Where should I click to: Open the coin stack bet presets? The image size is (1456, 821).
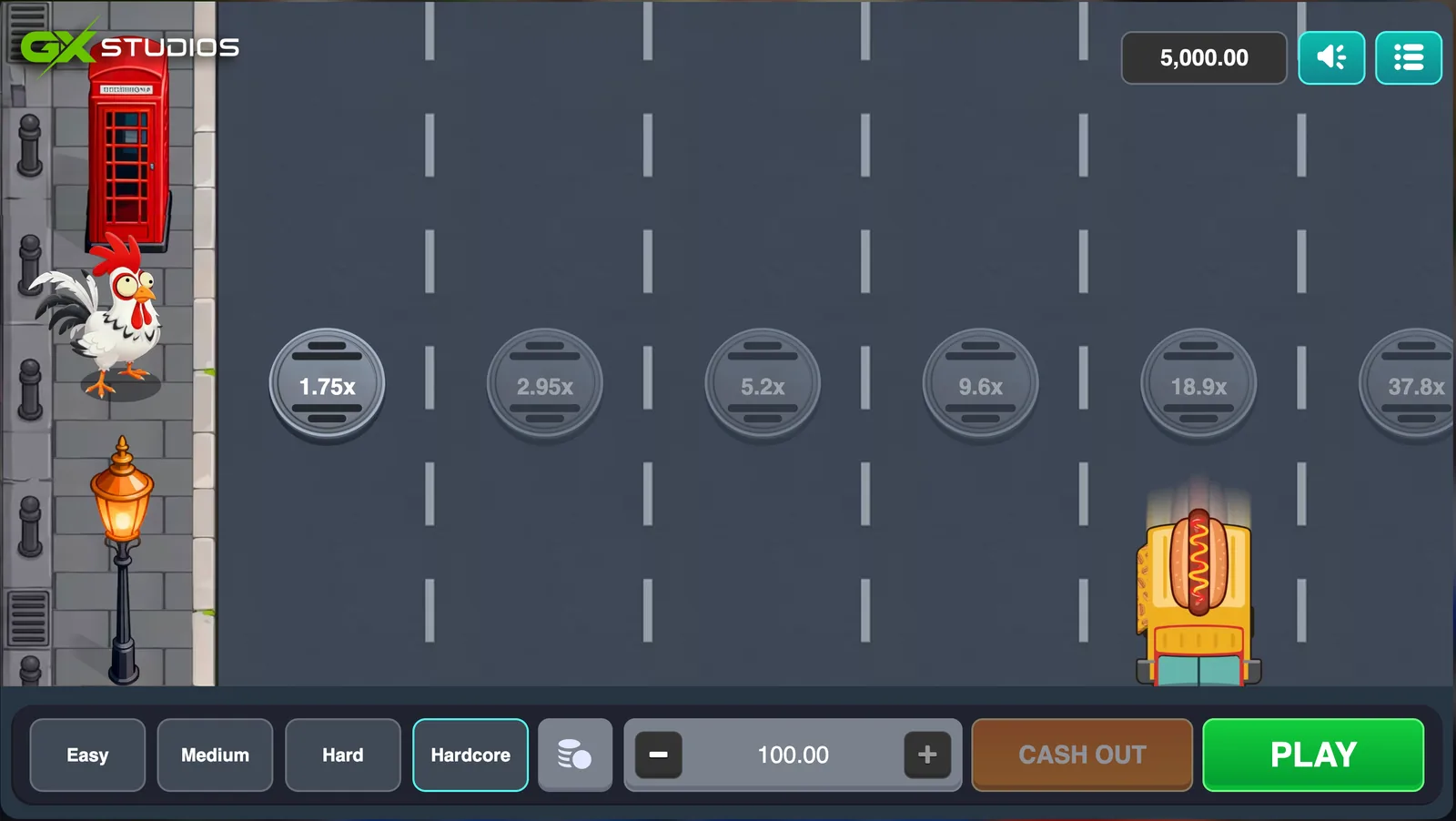pos(575,755)
